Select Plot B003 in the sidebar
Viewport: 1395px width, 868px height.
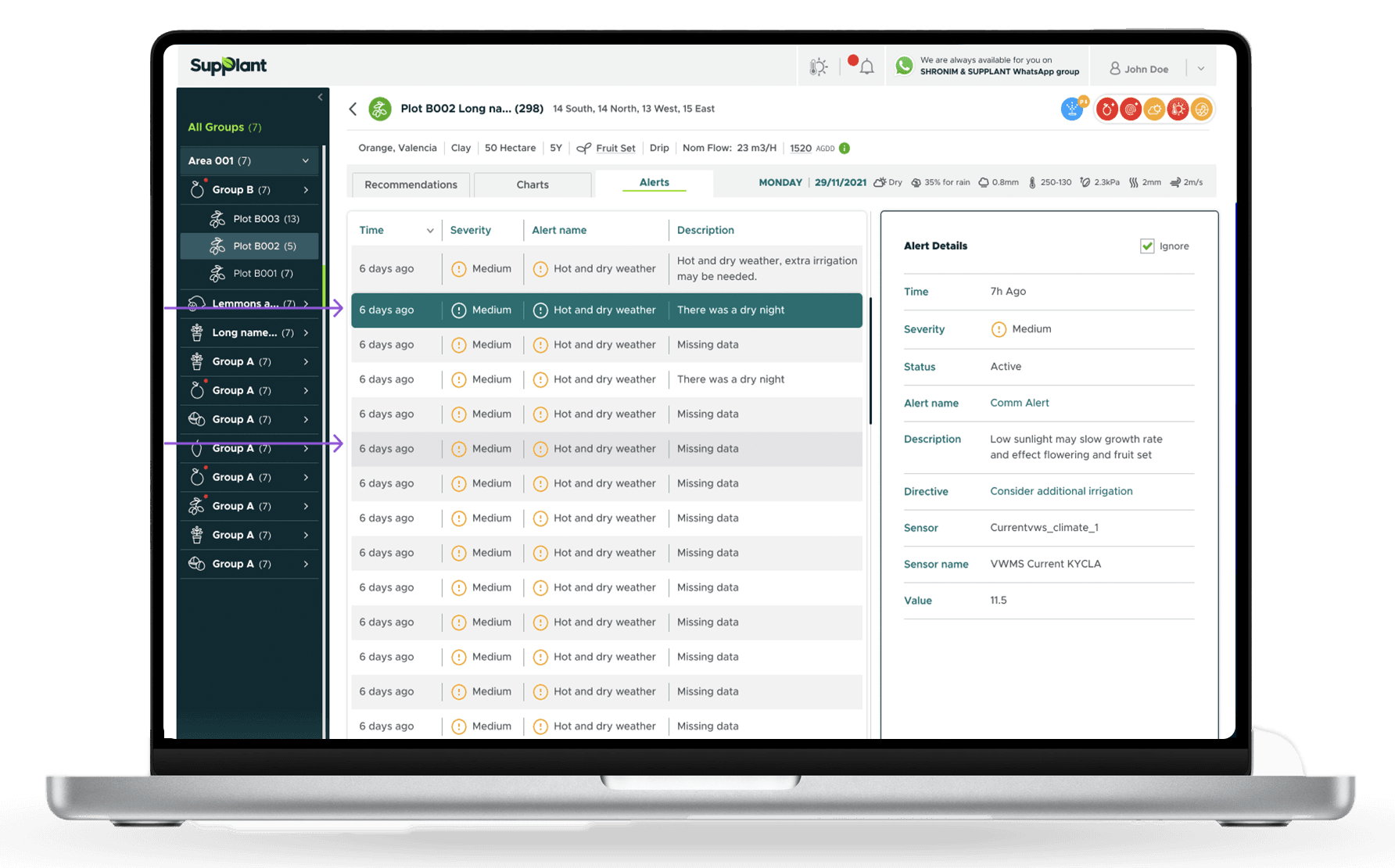pyautogui.click(x=249, y=218)
